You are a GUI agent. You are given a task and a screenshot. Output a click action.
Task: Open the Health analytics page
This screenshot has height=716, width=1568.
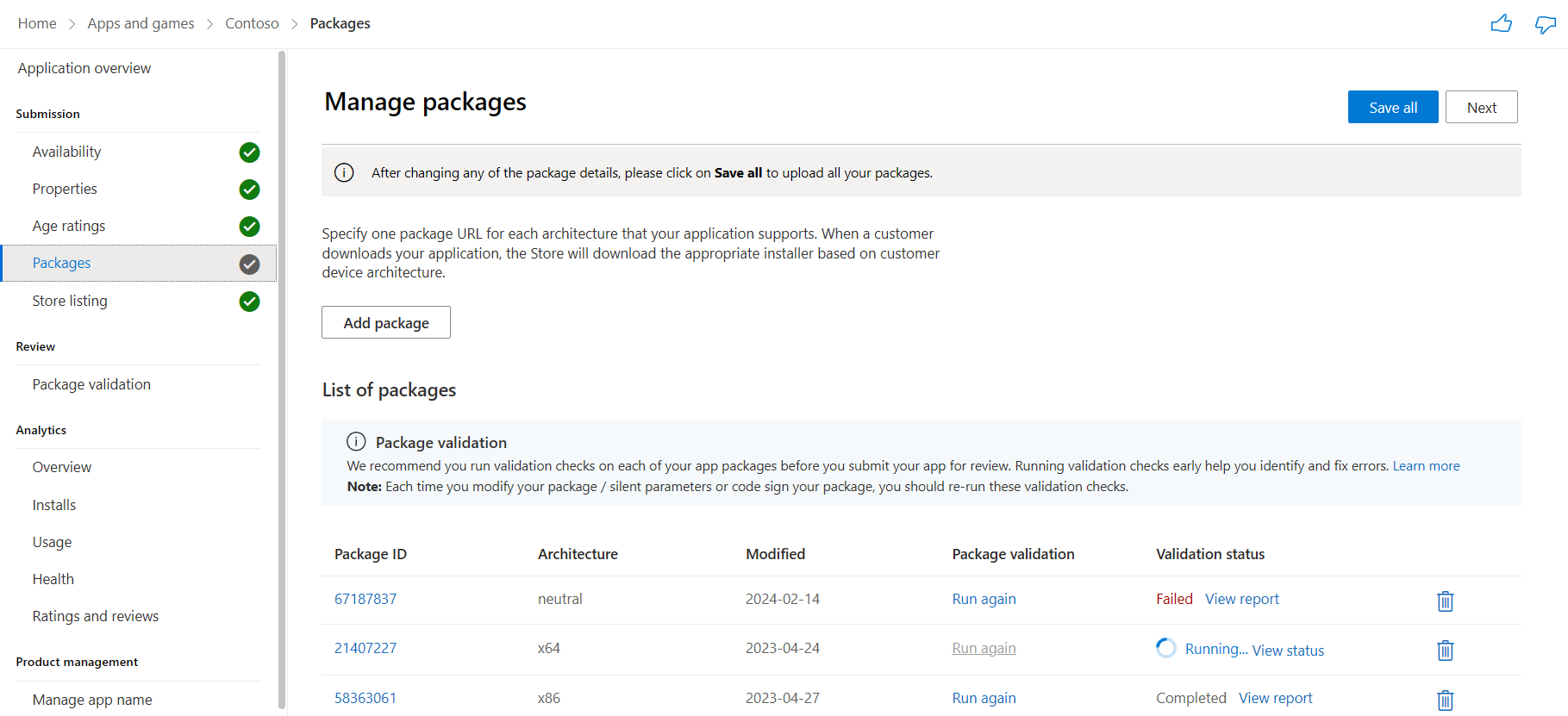tap(53, 579)
